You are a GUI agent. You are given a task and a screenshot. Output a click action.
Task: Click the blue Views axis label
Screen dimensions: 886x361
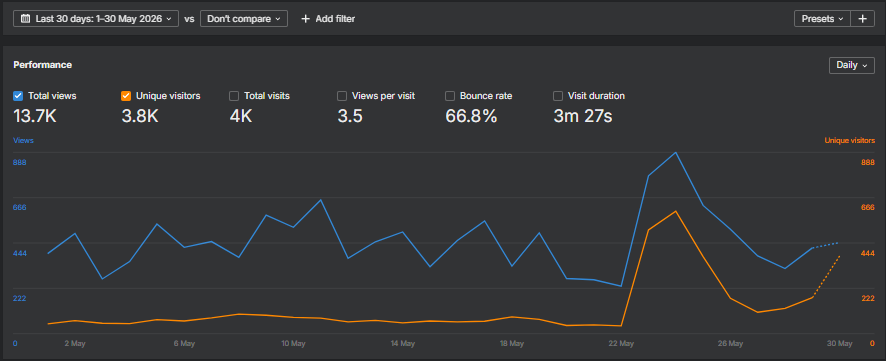[x=23, y=140]
